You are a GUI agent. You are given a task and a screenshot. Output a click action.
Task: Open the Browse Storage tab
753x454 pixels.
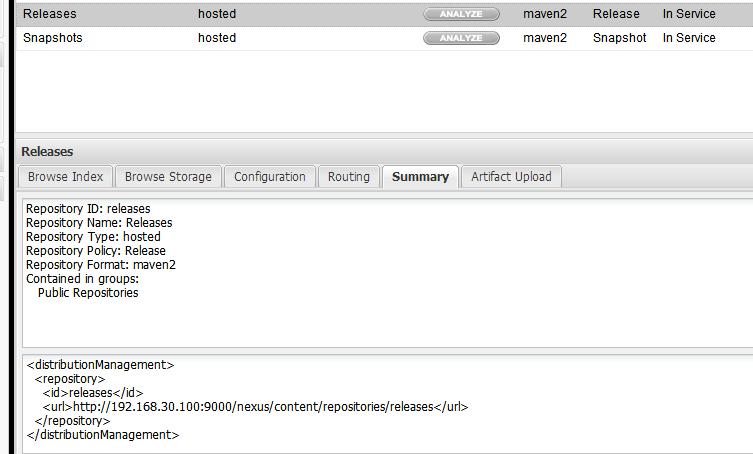coord(168,177)
